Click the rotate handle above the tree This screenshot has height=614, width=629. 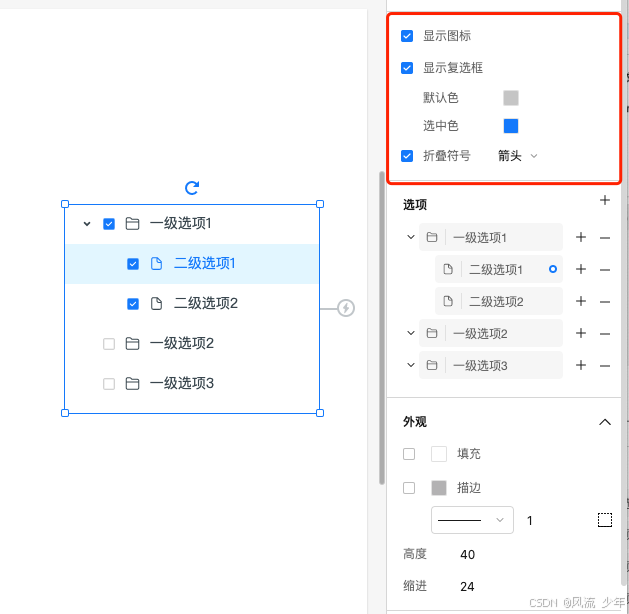click(192, 187)
